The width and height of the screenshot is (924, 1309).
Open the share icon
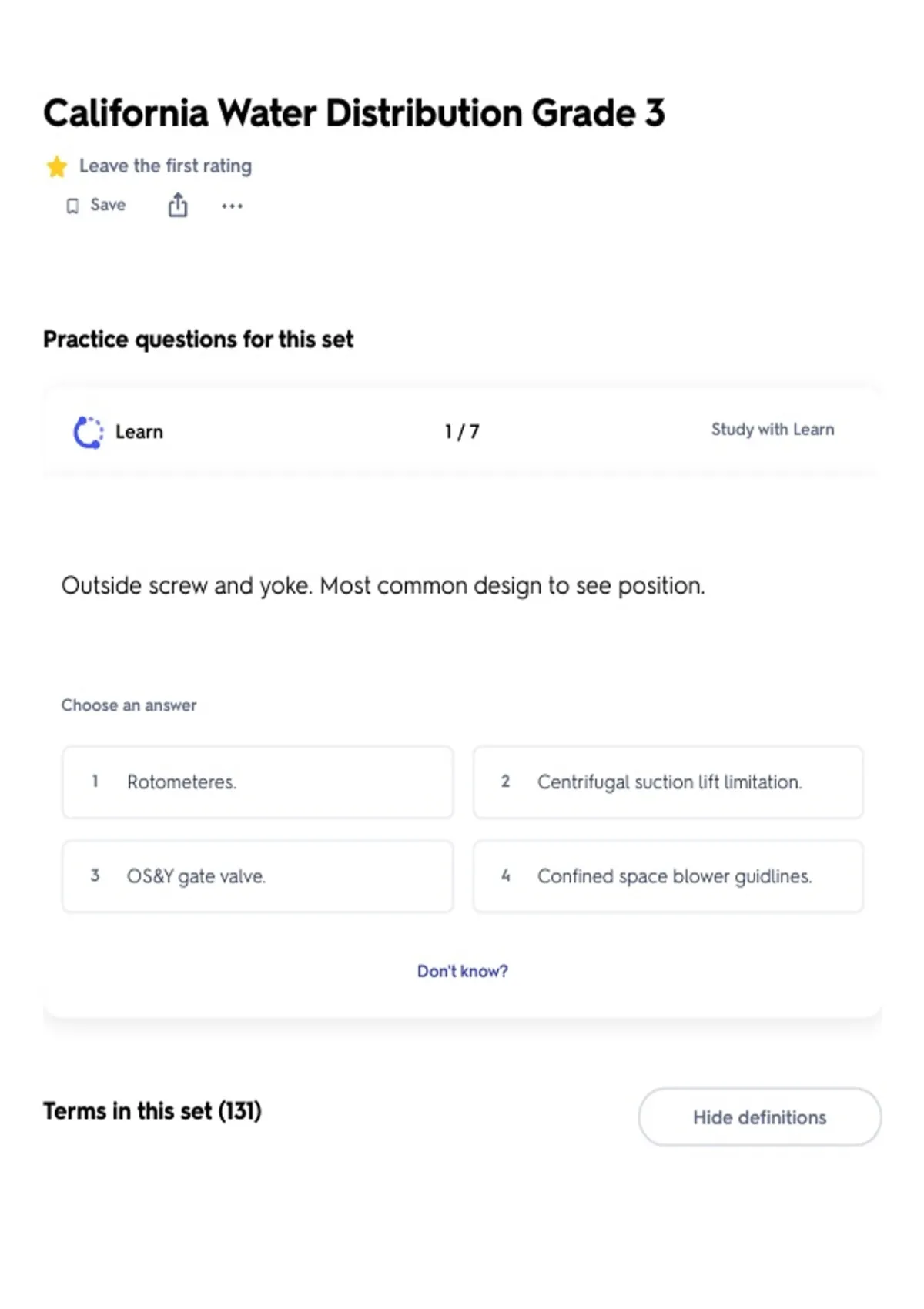[x=178, y=206]
